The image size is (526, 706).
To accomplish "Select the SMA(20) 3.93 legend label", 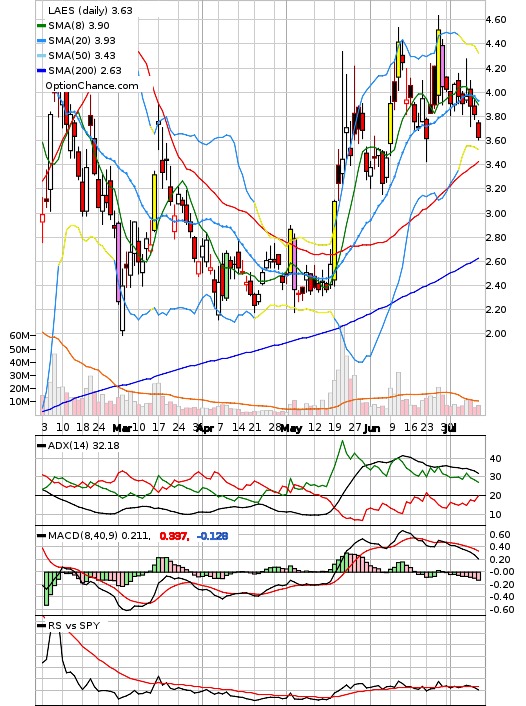I will (82, 41).
